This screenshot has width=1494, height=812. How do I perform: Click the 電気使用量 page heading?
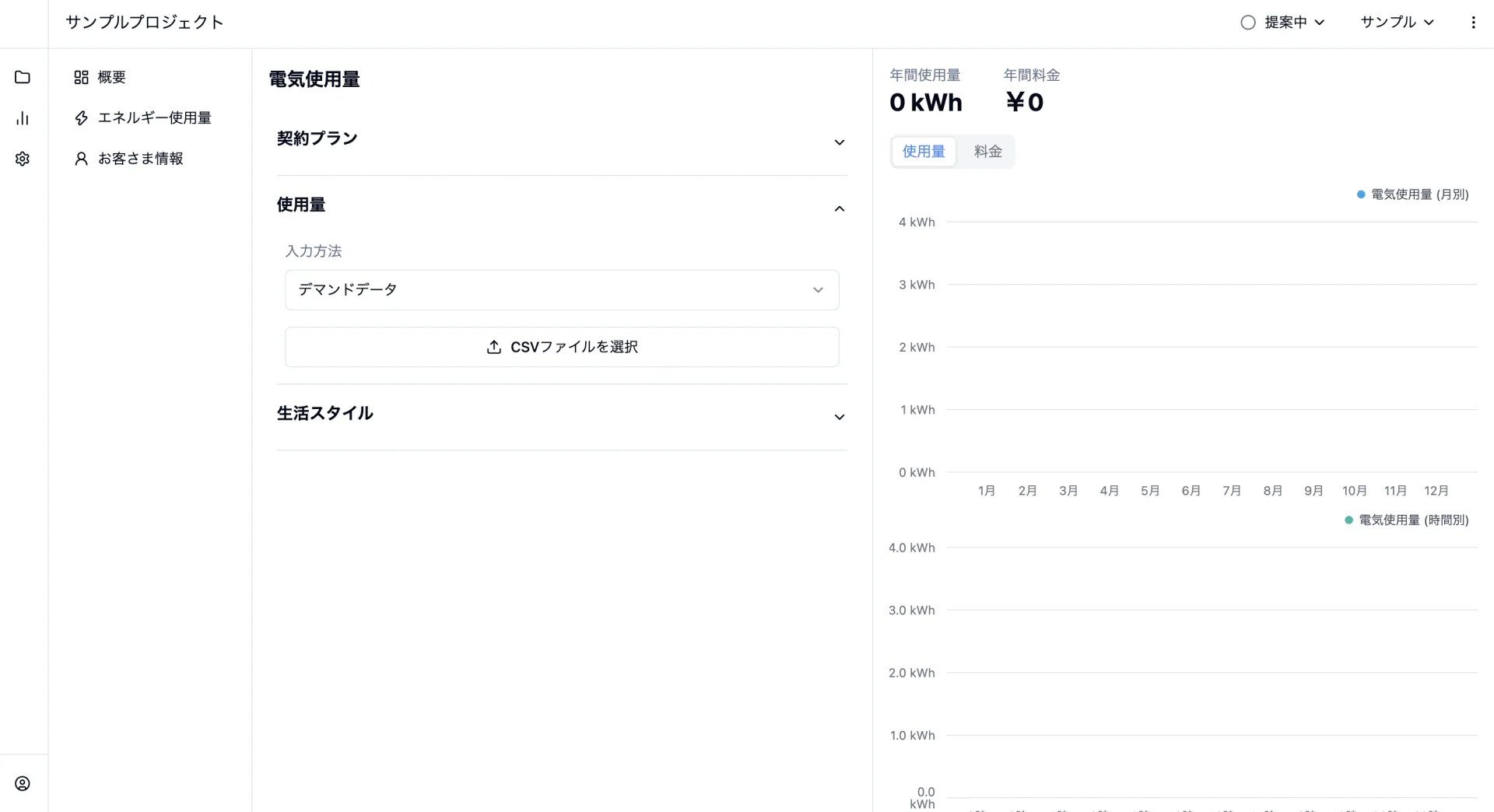[x=314, y=79]
